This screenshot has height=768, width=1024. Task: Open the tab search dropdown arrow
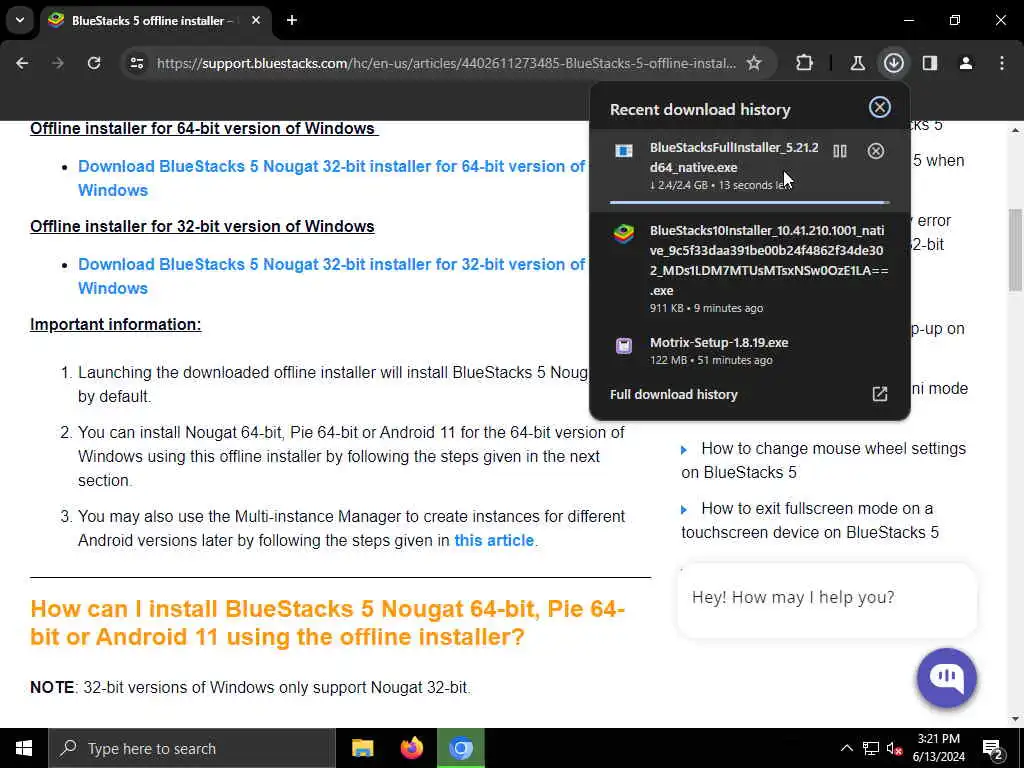pos(20,20)
